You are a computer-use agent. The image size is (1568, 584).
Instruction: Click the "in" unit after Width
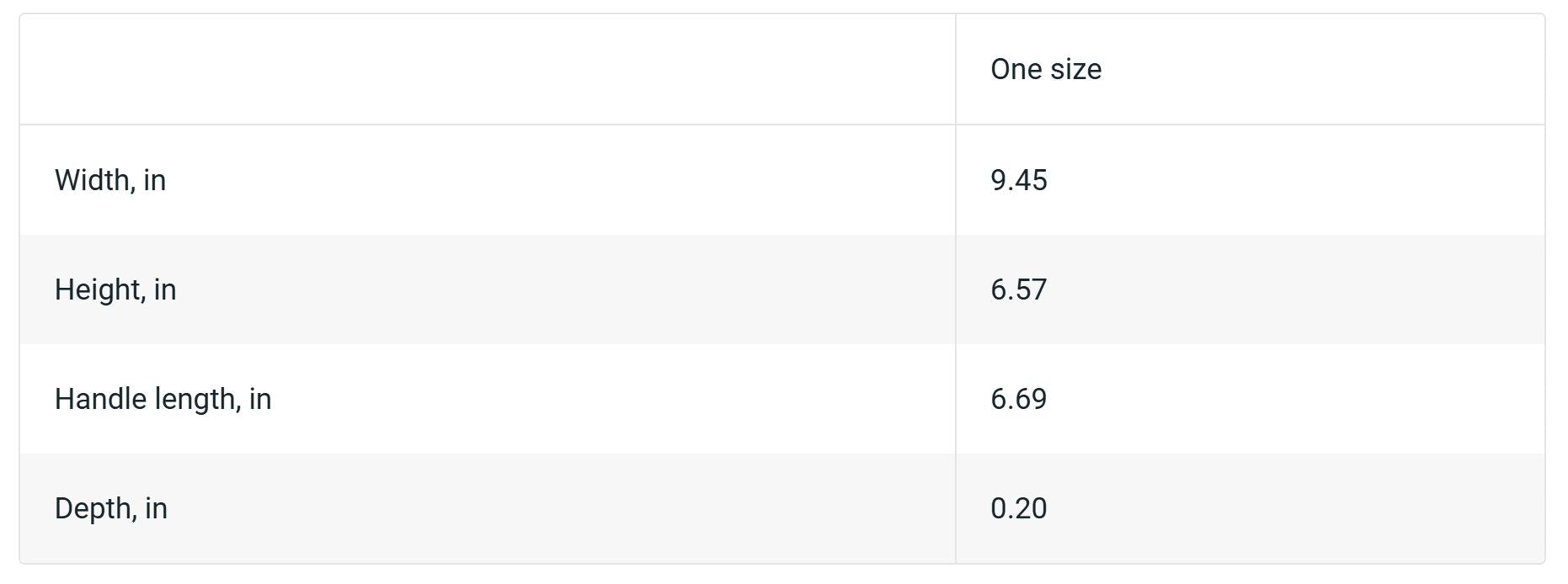coord(154,180)
